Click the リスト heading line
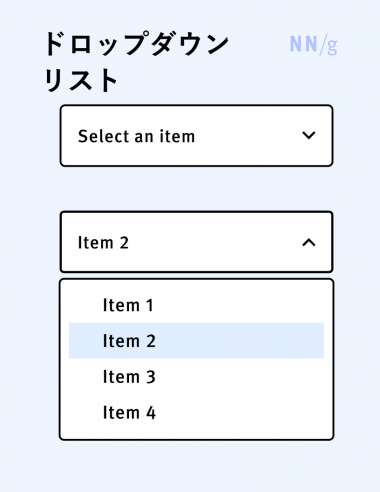The image size is (380, 492). coord(81,80)
